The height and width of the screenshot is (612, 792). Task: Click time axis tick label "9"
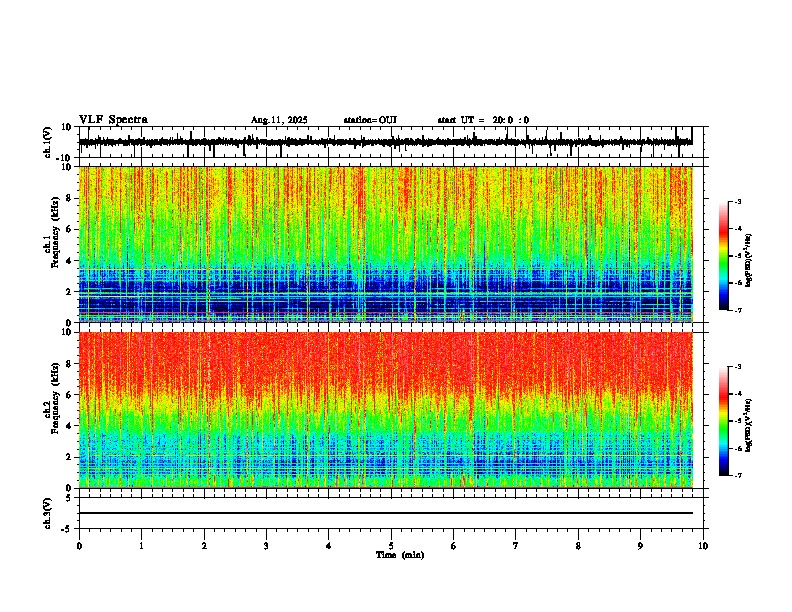640,546
